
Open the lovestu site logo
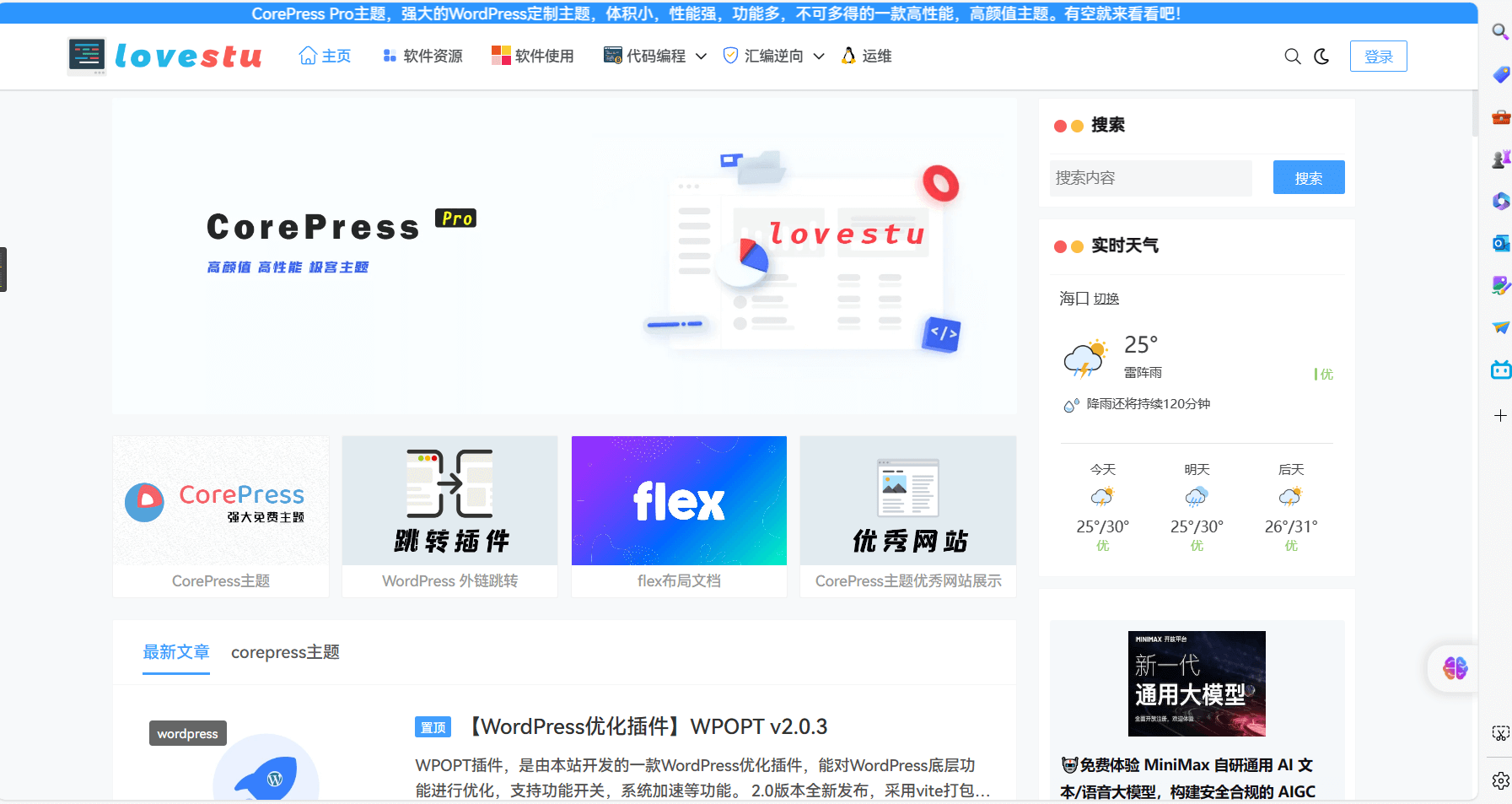click(x=165, y=57)
